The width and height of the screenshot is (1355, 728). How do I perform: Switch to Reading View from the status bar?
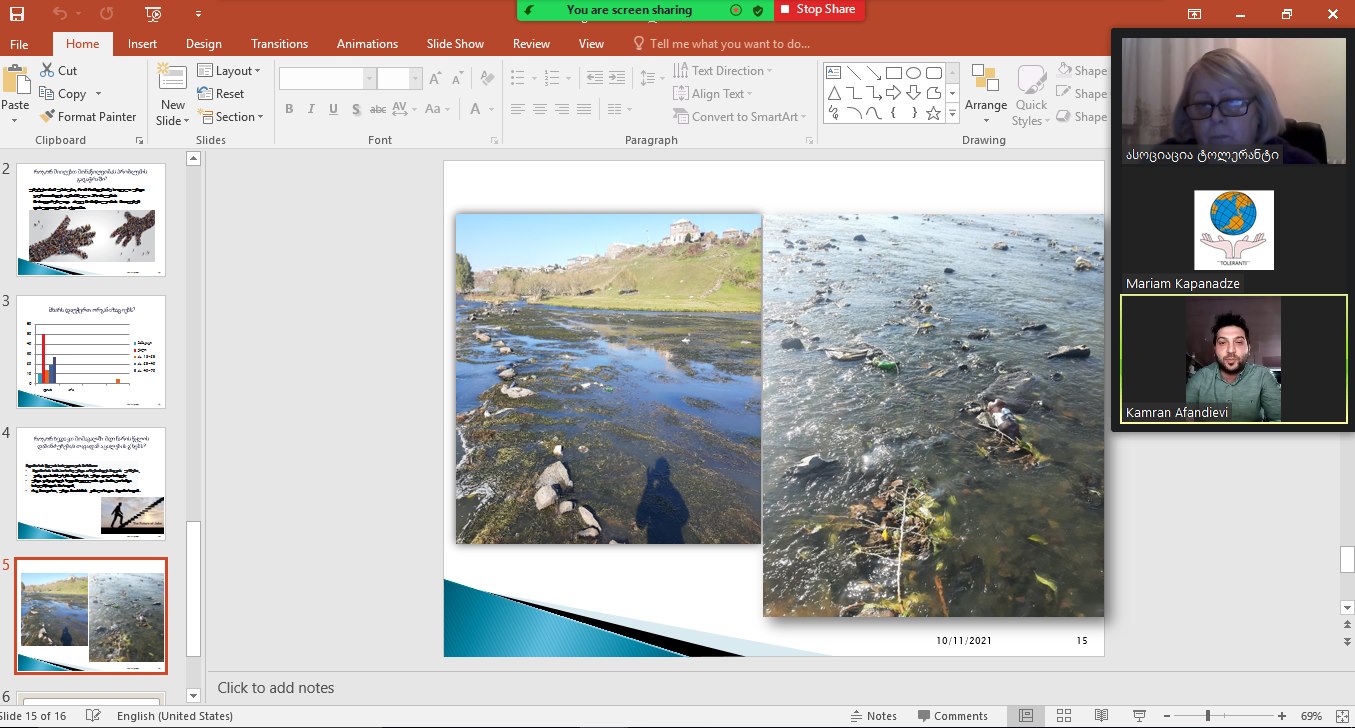(1101, 716)
